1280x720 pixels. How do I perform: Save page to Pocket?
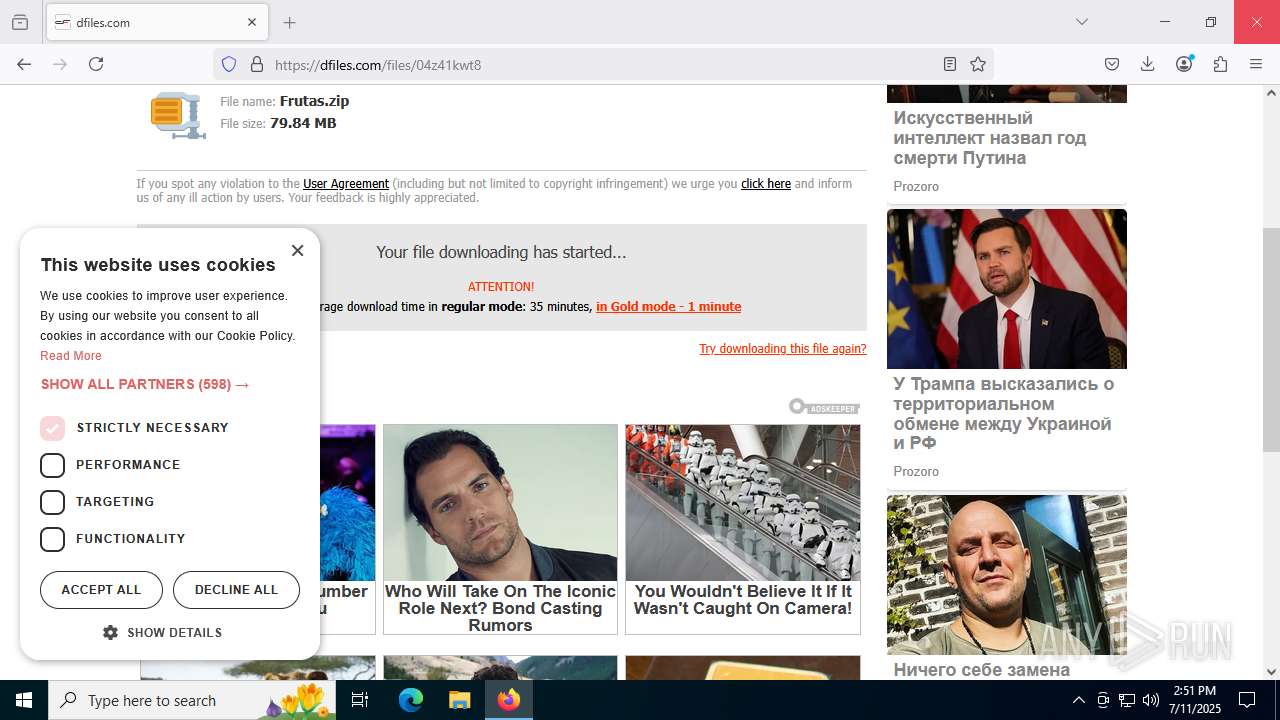[x=1112, y=64]
